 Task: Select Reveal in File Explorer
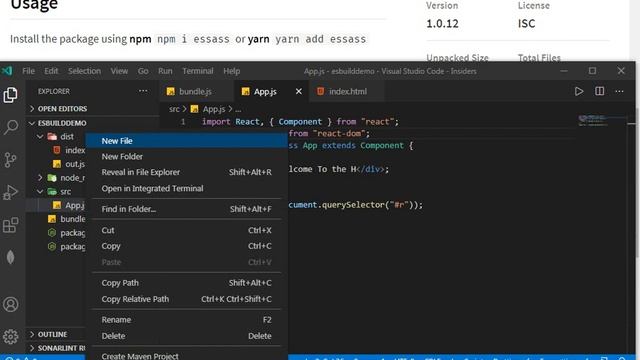coord(187,172)
